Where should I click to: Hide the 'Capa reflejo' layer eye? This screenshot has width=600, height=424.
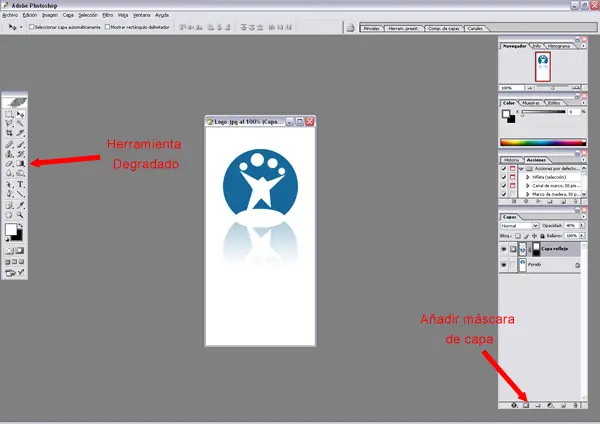point(504,249)
